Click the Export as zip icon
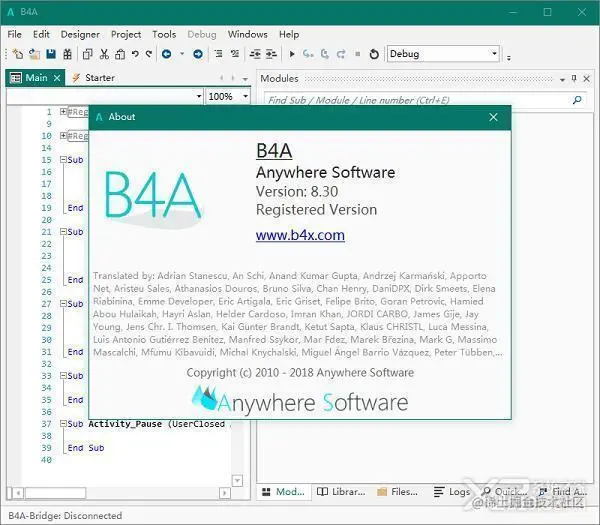Screen dimensions: 600x525 (67, 54)
